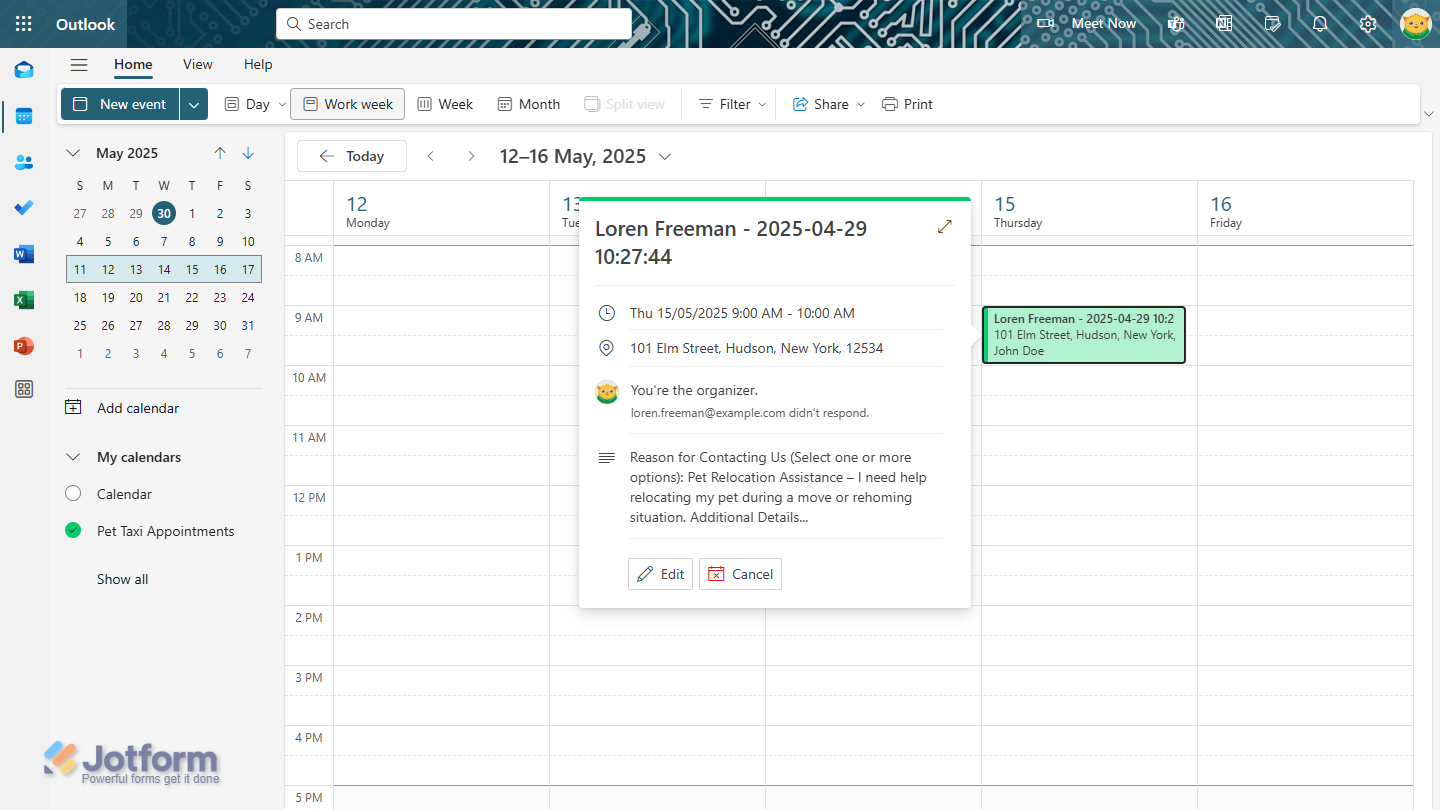Expand event popup to full view
Image resolution: width=1440 pixels, height=810 pixels.
click(x=945, y=227)
